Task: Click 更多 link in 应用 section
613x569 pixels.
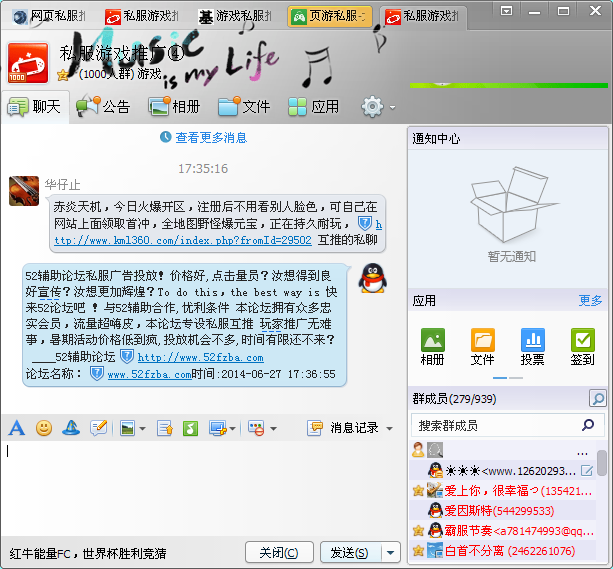Action: 590,300
